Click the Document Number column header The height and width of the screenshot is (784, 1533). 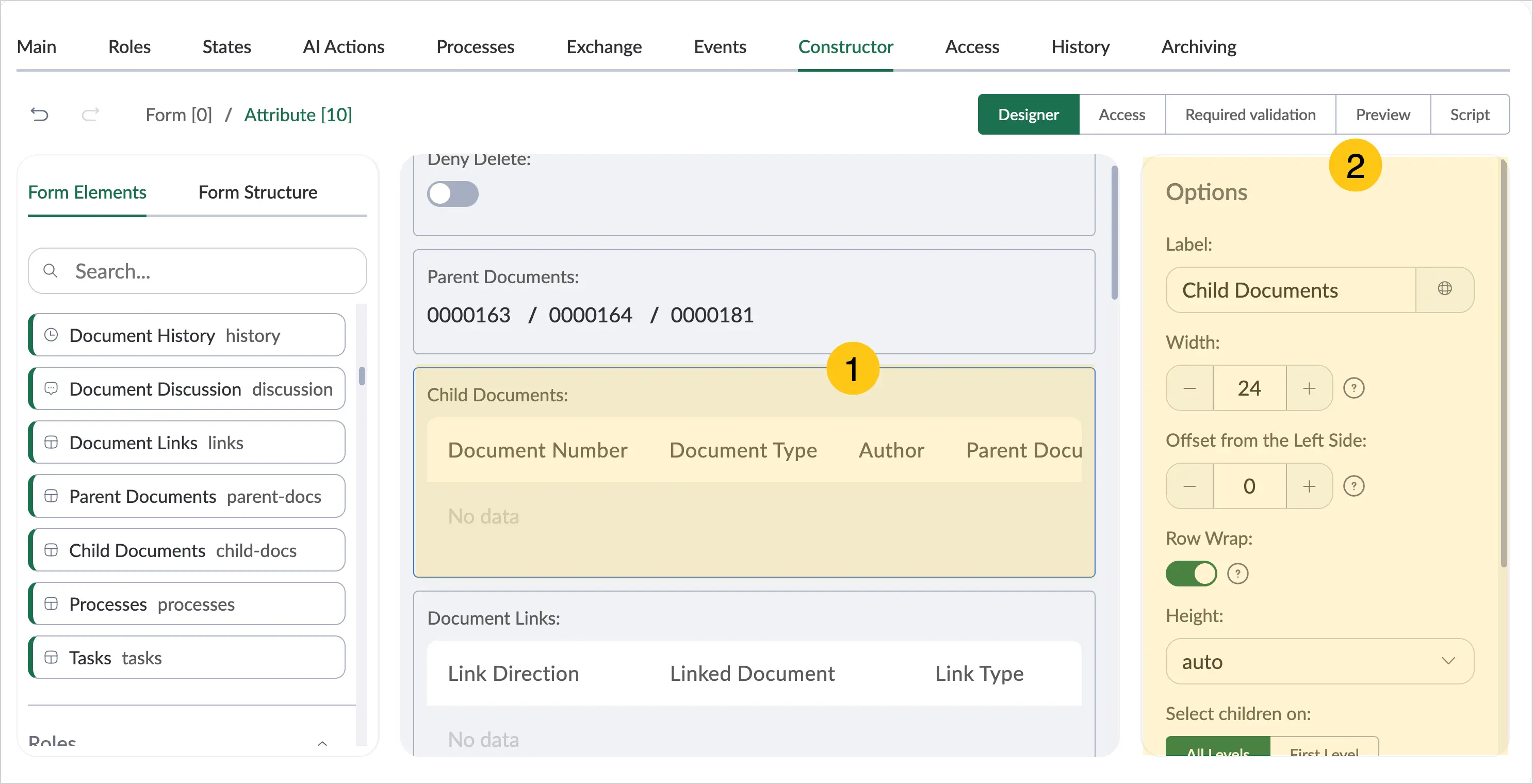click(537, 450)
